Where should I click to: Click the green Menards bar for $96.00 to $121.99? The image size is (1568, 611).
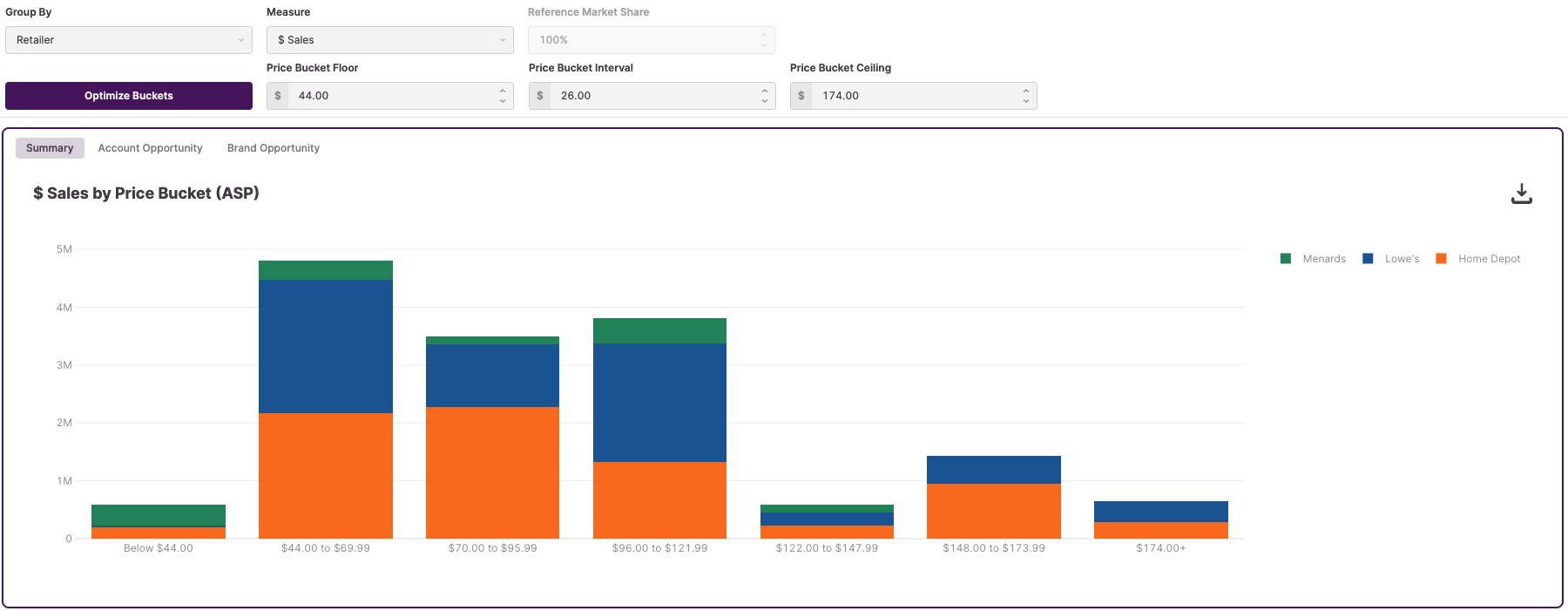click(659, 330)
